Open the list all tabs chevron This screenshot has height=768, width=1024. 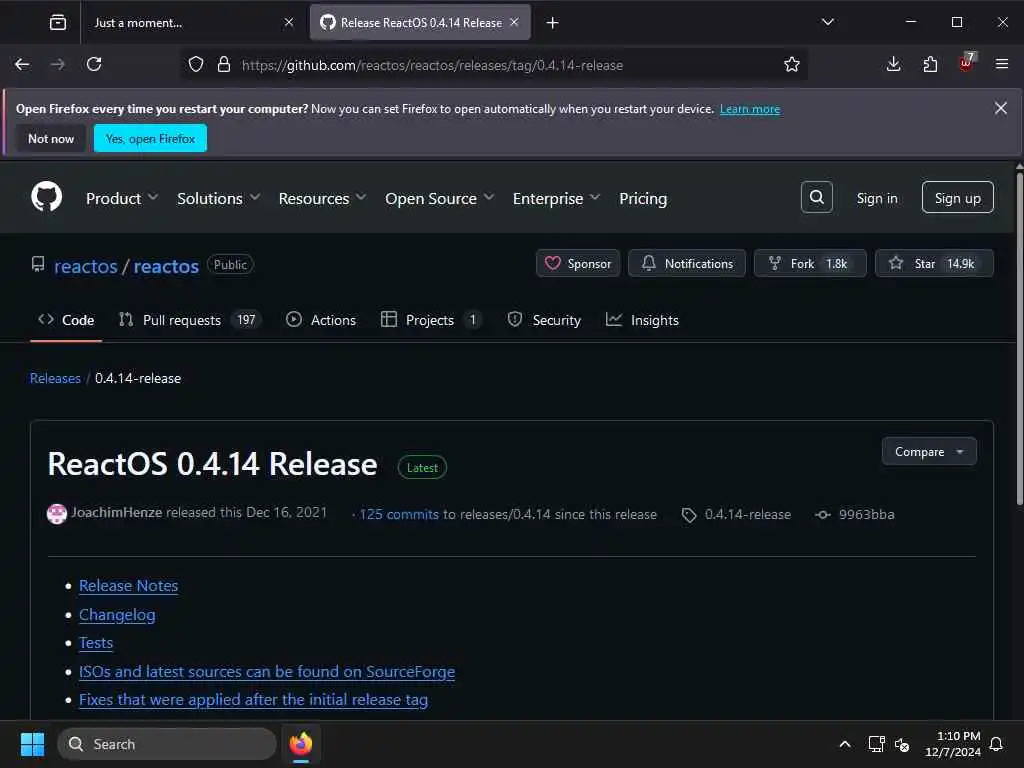(x=827, y=22)
